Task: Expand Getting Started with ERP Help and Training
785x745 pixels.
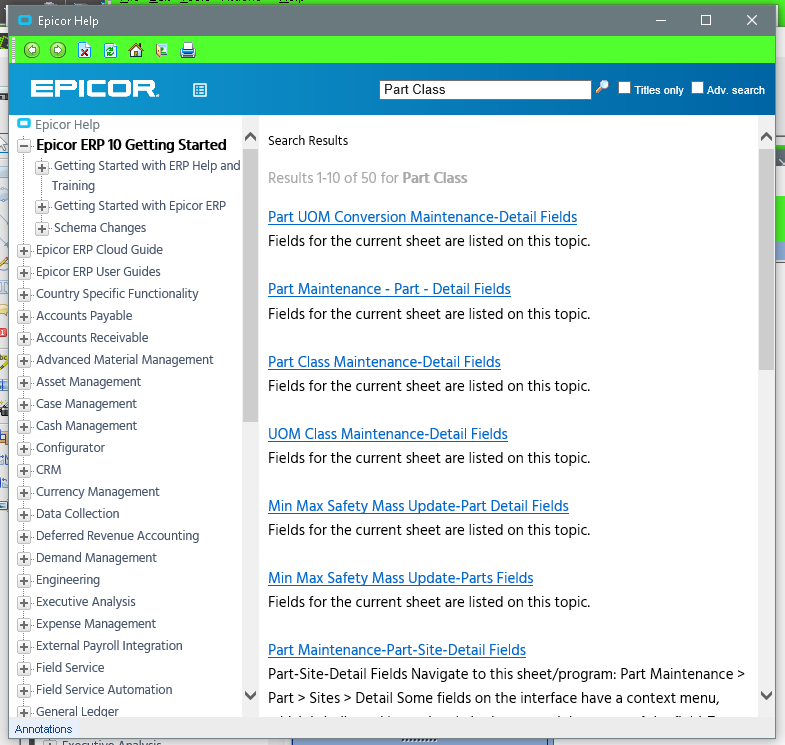Action: coord(42,167)
